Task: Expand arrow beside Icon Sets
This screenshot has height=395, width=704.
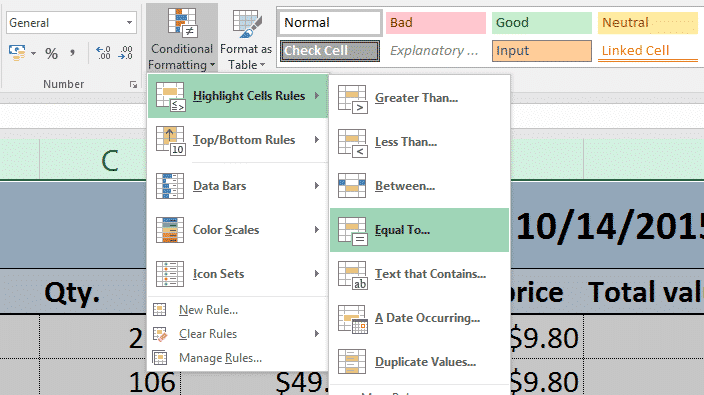Action: [317, 273]
